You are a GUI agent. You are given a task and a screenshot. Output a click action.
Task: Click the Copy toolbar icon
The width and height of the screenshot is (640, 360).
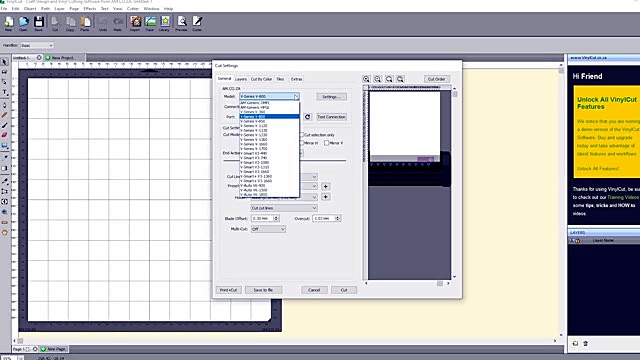[x=70, y=23]
